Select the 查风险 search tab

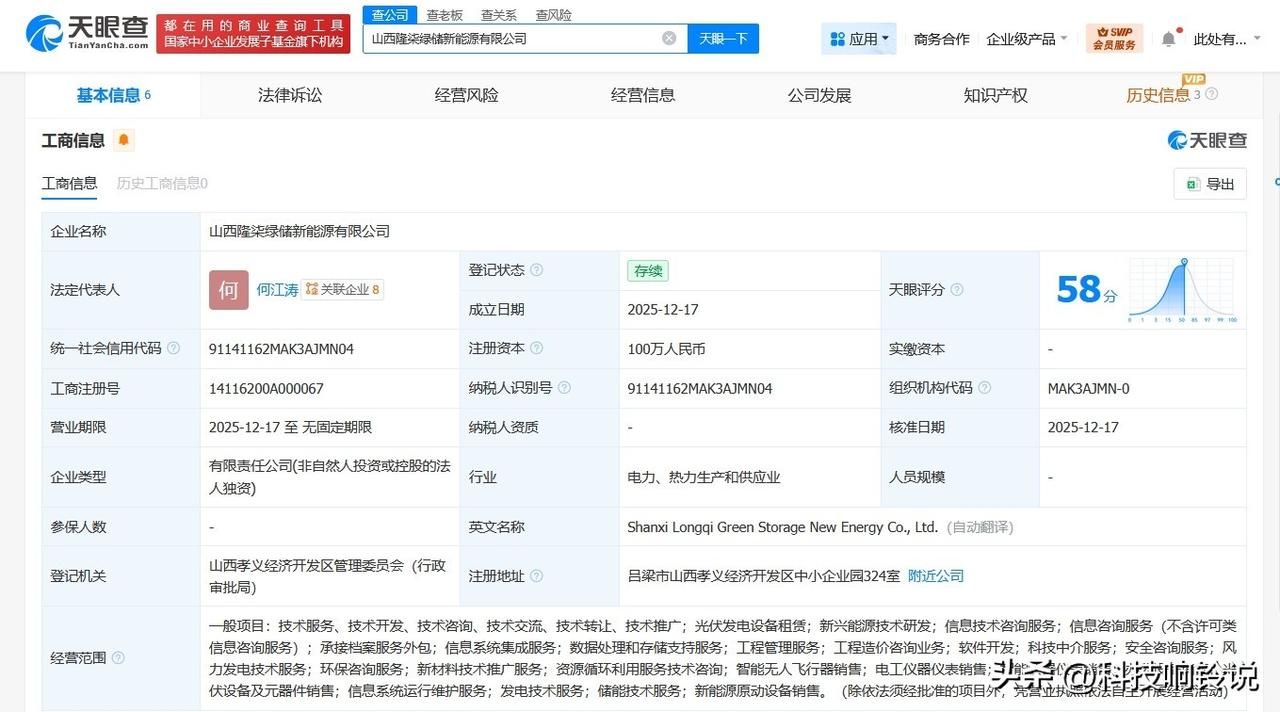[x=554, y=15]
